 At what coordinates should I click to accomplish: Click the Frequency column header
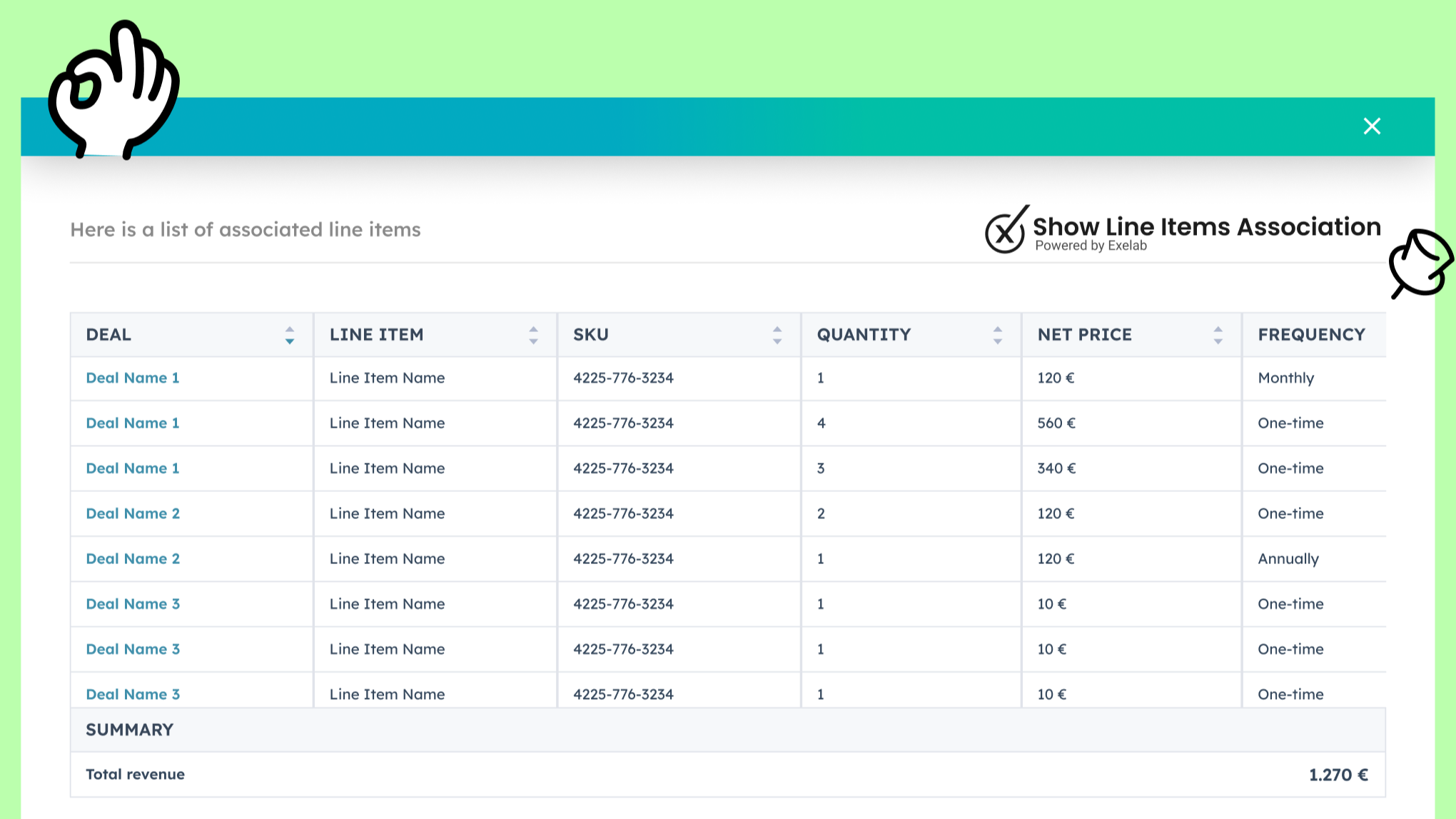coord(1311,335)
